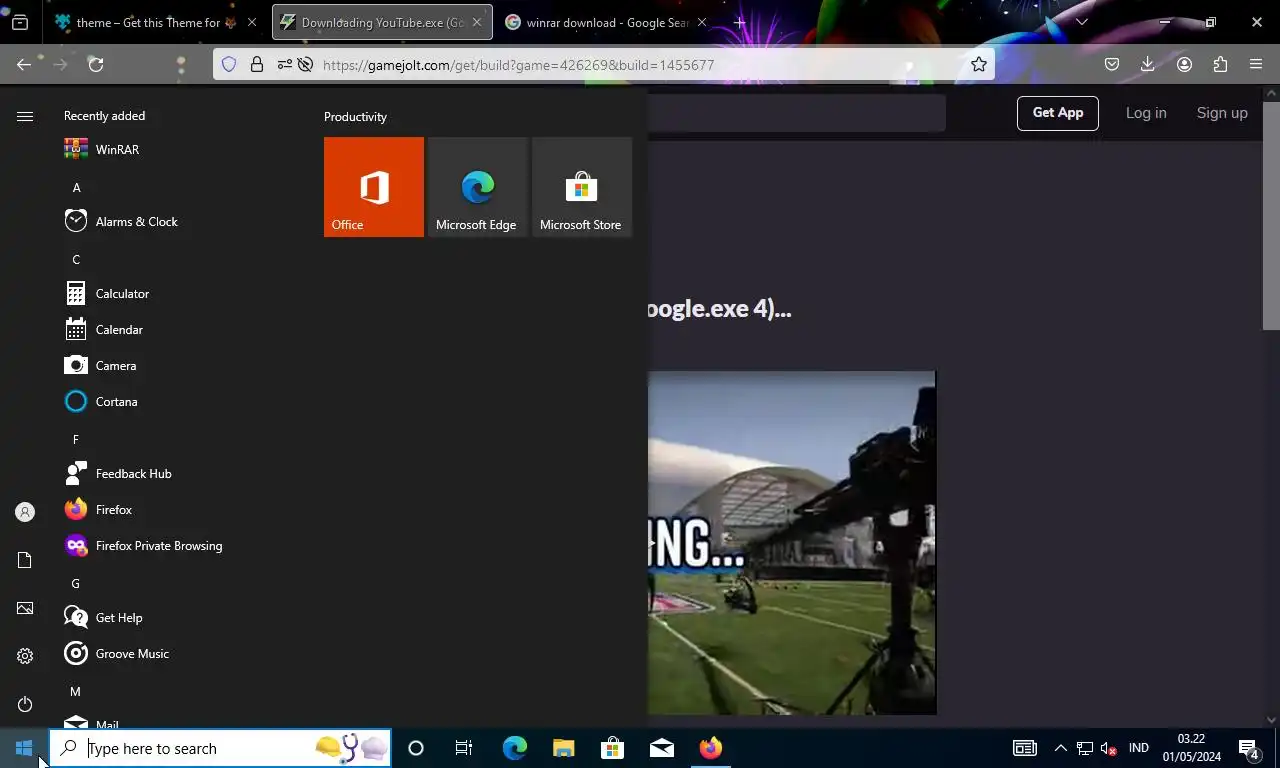Go back in Firefox

point(24,64)
